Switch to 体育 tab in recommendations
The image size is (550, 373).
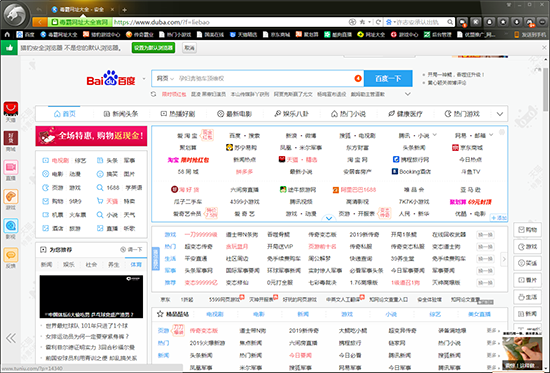[x=136, y=265]
